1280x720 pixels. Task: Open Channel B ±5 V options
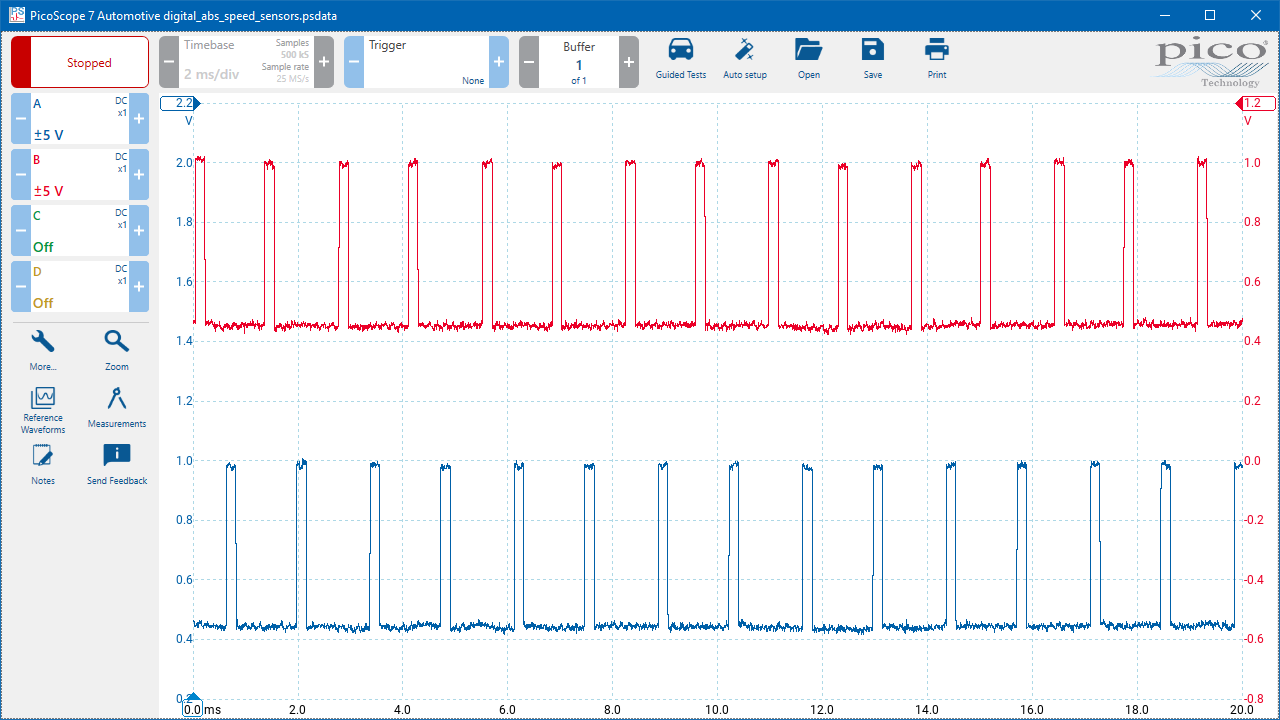pos(80,175)
